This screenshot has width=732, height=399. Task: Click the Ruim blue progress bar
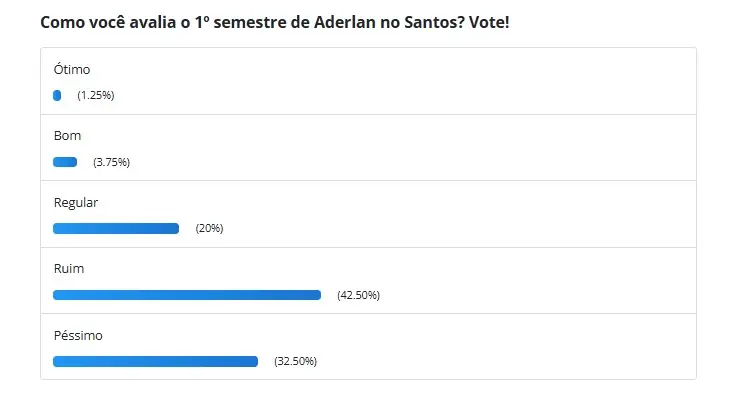[x=187, y=295]
